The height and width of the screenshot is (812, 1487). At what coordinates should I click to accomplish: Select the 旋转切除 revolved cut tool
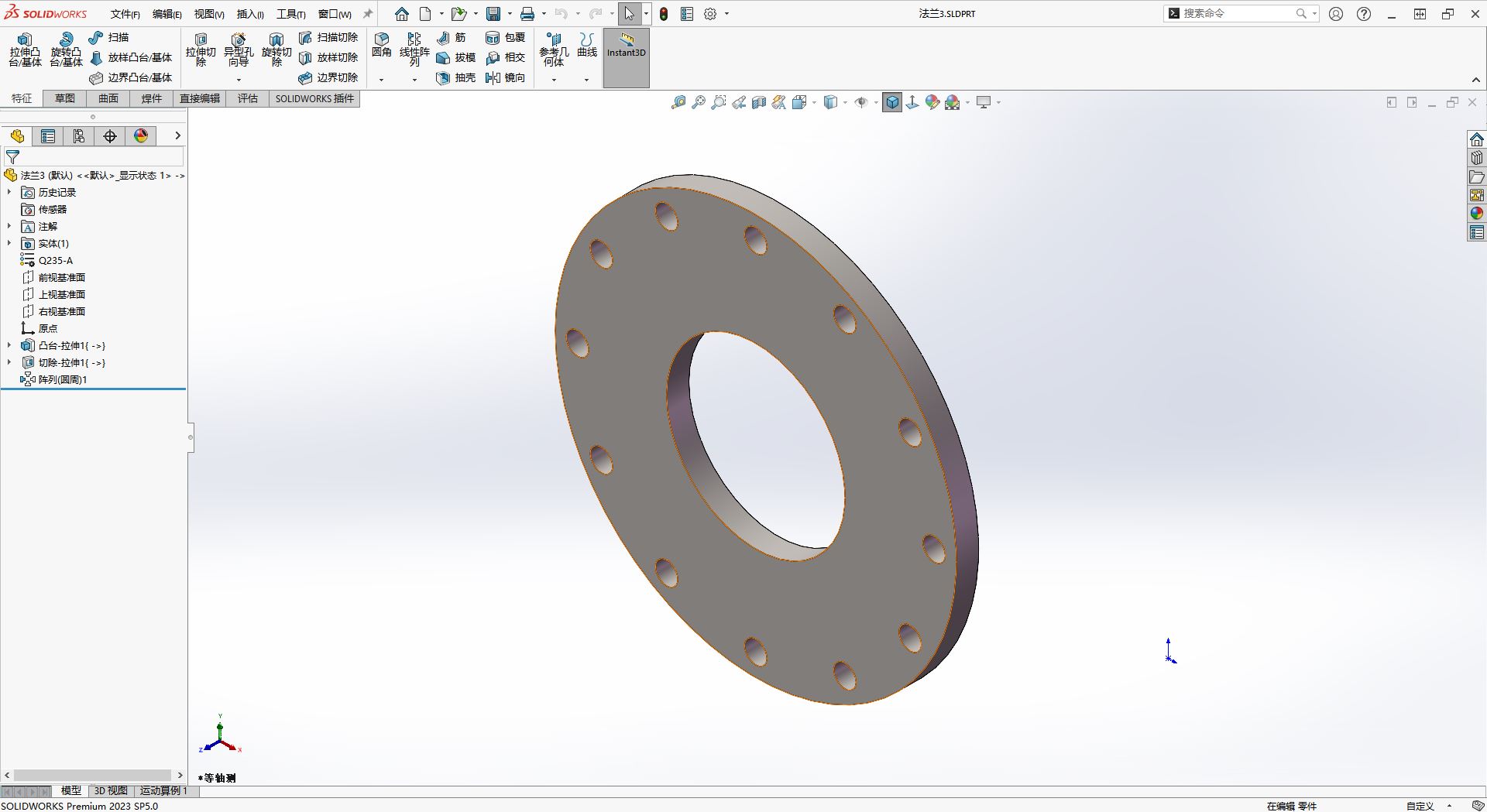(276, 50)
